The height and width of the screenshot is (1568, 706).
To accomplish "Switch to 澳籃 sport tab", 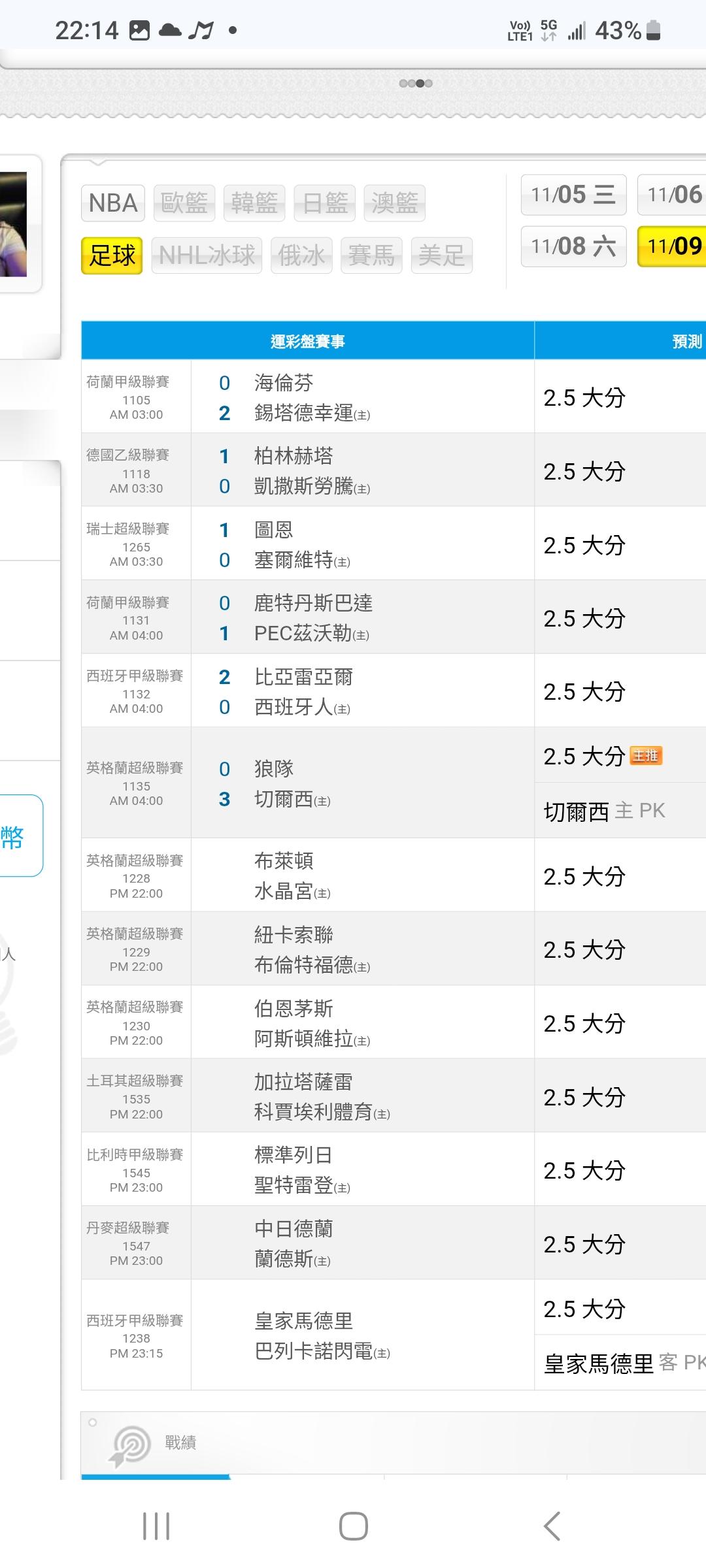I will [x=395, y=203].
